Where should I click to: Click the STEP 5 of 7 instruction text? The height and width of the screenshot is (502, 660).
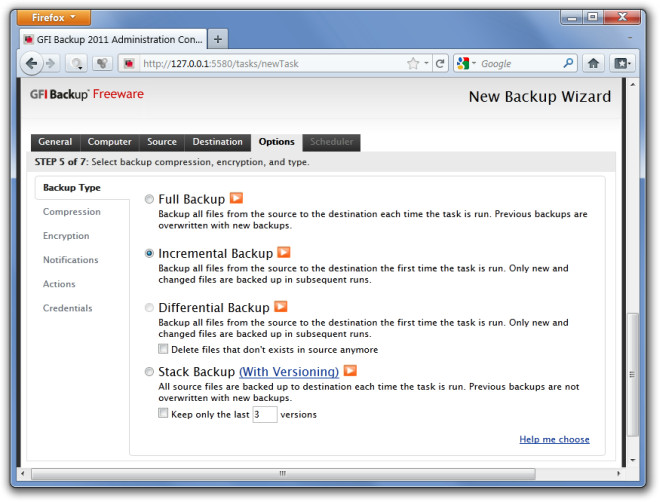[172, 162]
